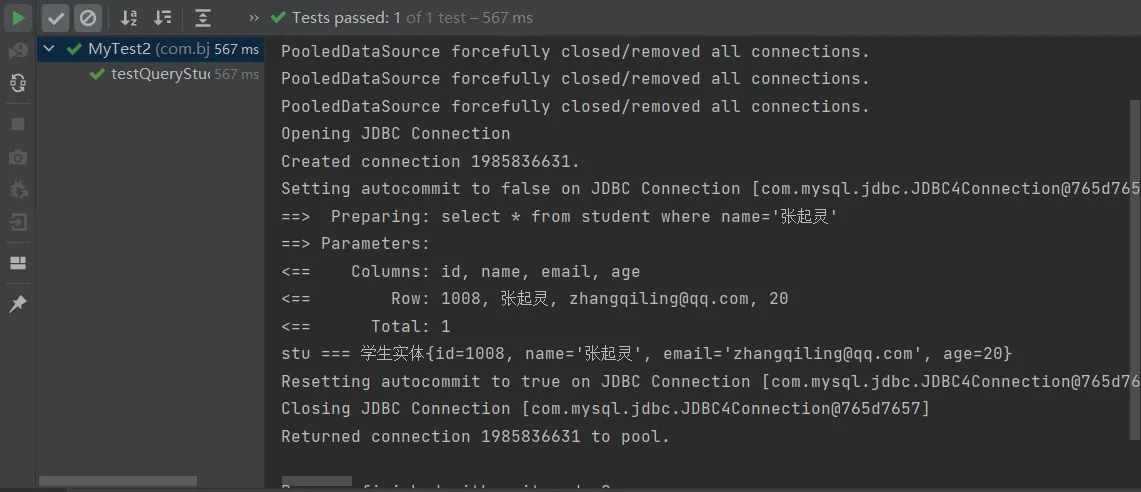Click Expand All tests icon

[x=203, y=18]
